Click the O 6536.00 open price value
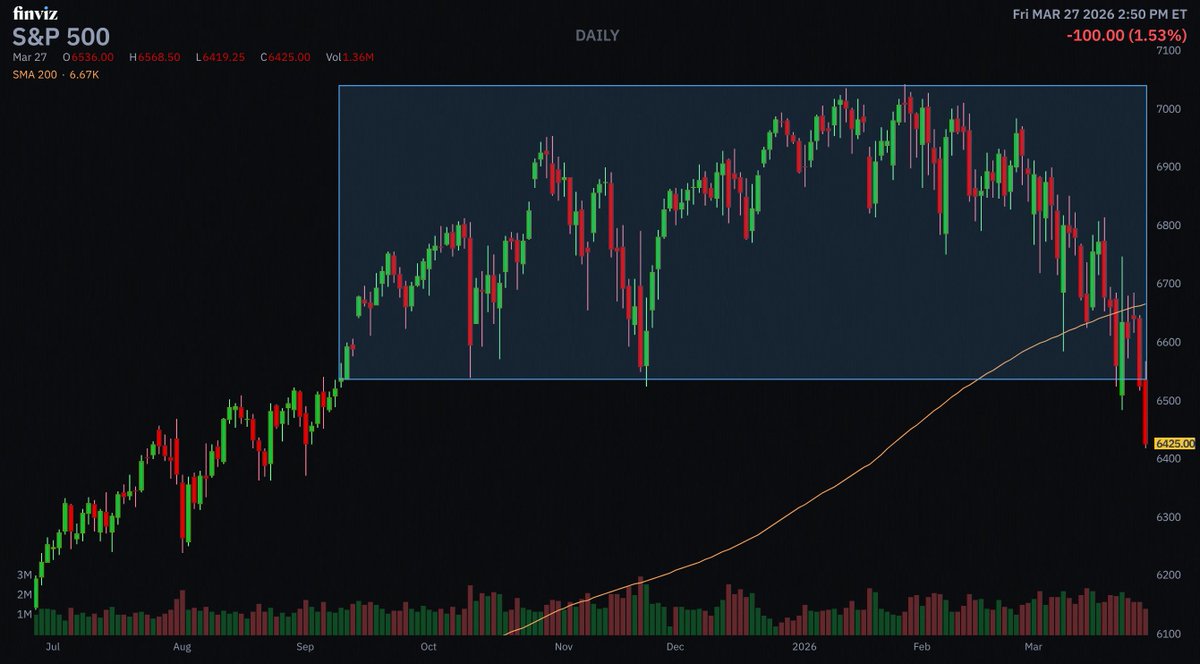Viewport: 1200px width, 664px height. coord(92,57)
